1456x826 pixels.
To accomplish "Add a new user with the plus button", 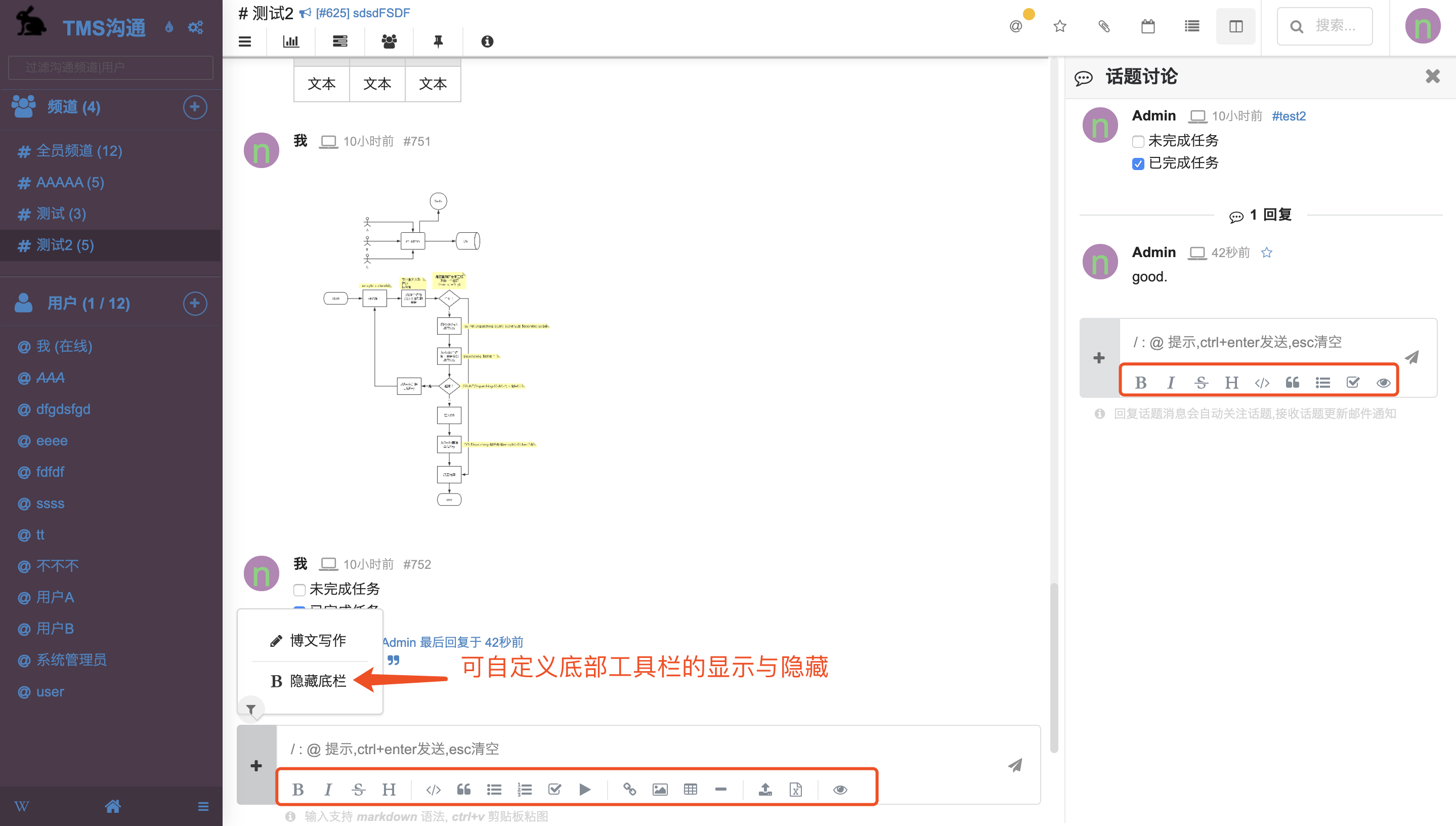I will click(194, 303).
